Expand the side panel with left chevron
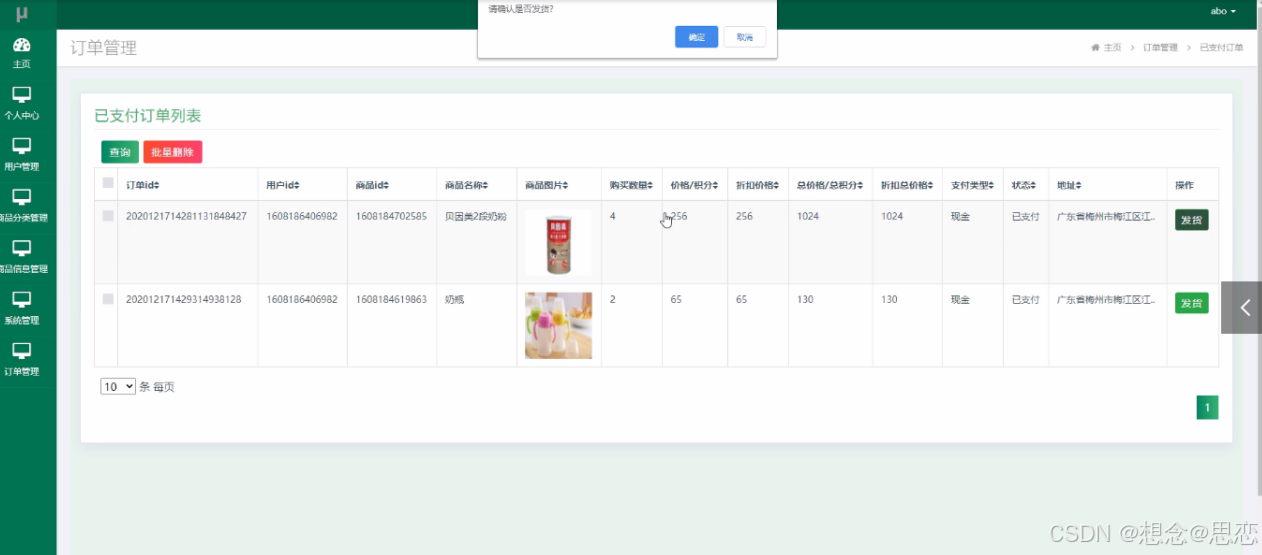The width and height of the screenshot is (1262, 555). pos(1242,307)
